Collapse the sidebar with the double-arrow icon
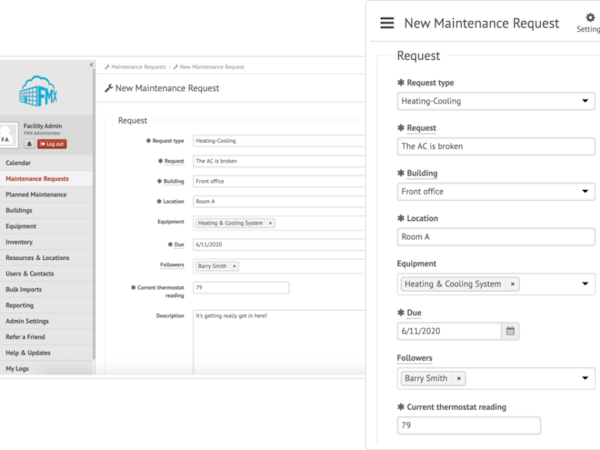Viewport: 600px width, 450px height. [x=92, y=65]
